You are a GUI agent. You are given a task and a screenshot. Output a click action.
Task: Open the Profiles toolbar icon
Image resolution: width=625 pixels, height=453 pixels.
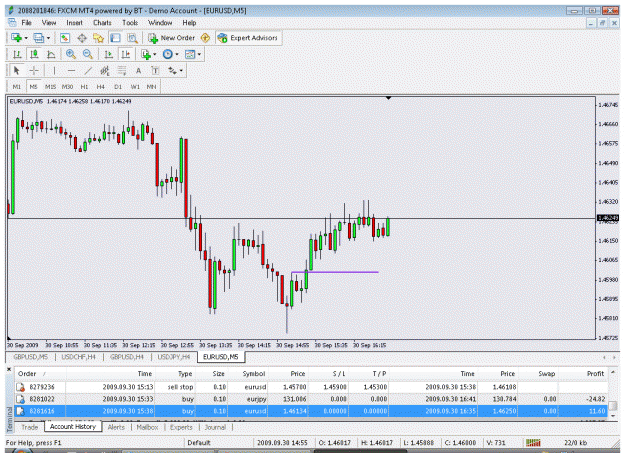pos(38,38)
